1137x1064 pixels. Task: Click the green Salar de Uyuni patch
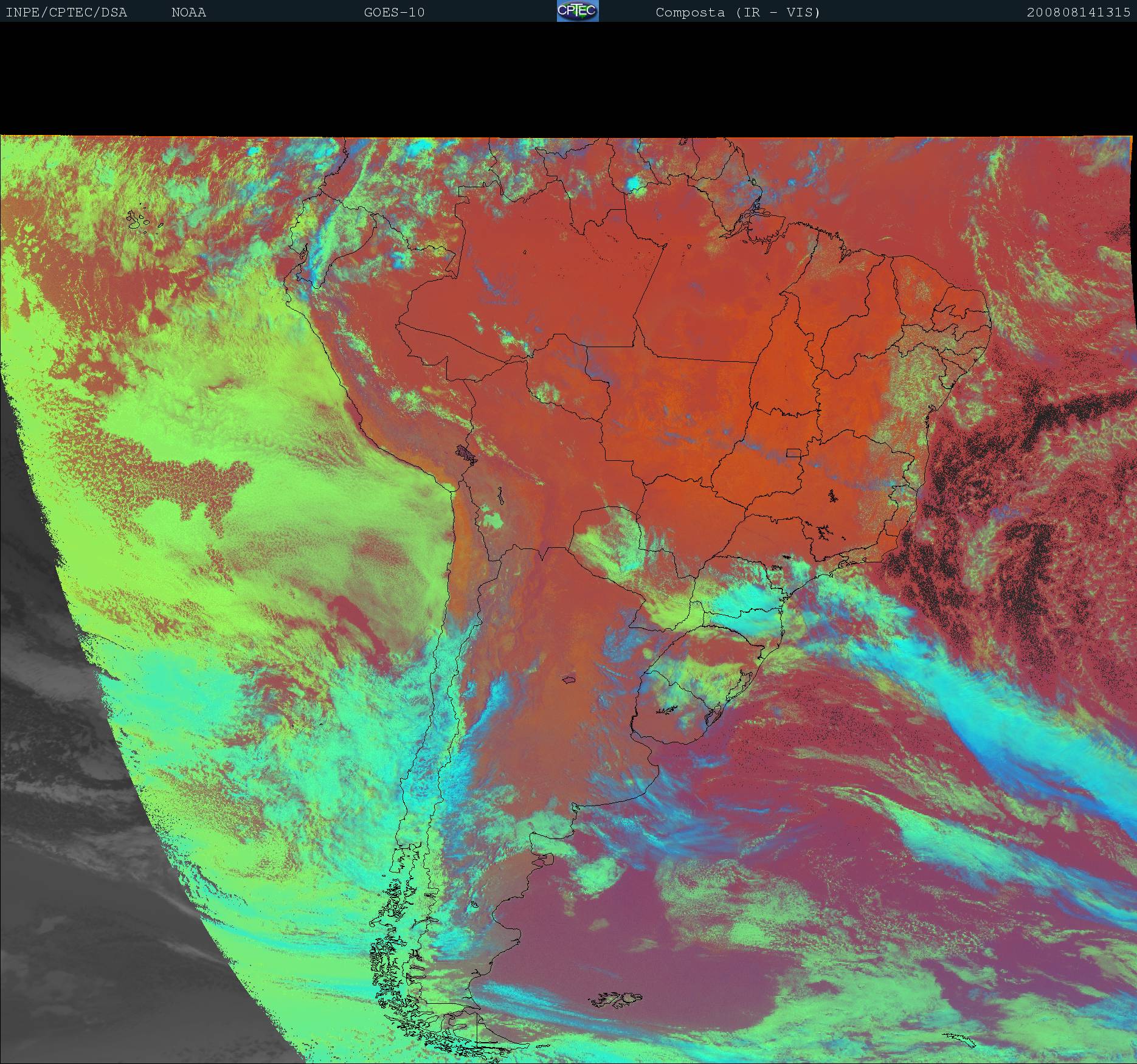pos(493,520)
